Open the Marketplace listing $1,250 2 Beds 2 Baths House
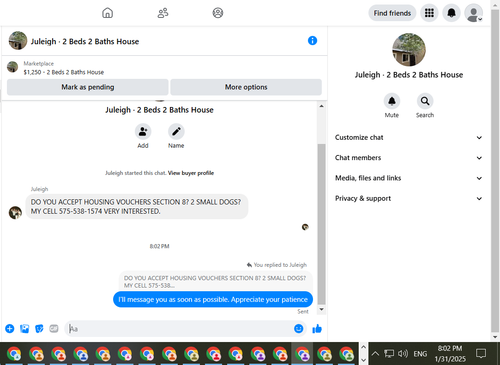Viewport: 500px width, 365px height. pyautogui.click(x=63, y=72)
